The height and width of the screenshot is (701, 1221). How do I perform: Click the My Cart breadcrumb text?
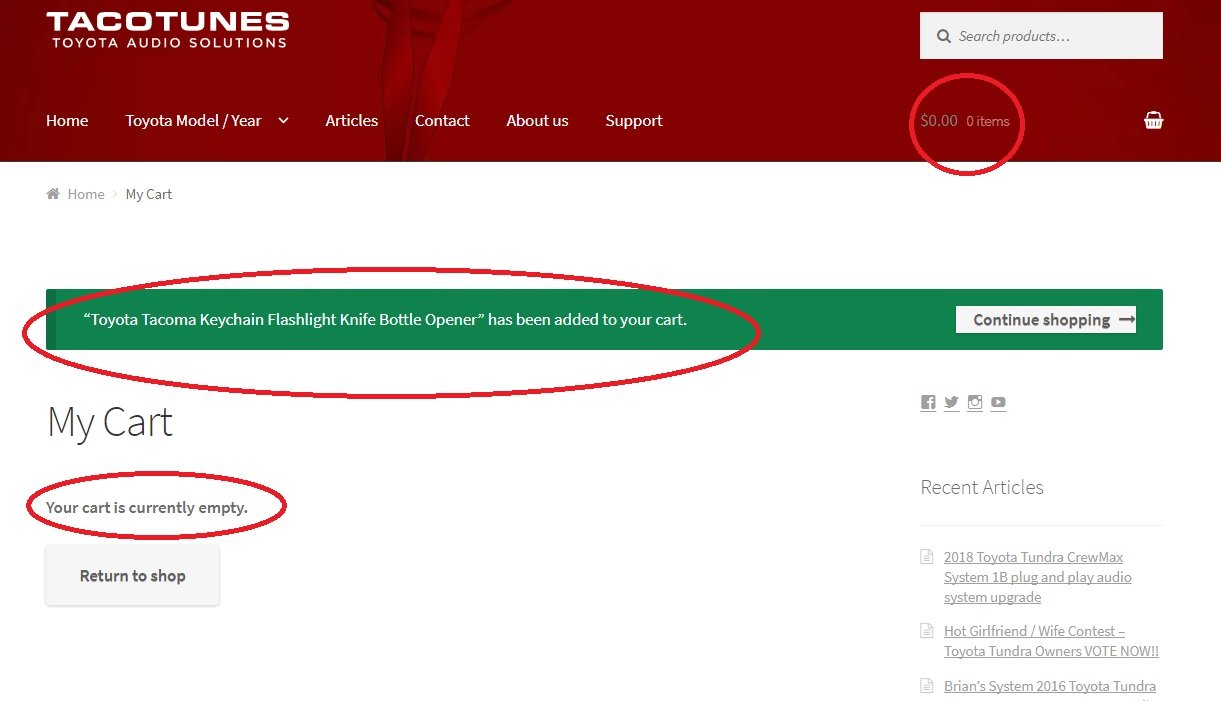point(149,194)
